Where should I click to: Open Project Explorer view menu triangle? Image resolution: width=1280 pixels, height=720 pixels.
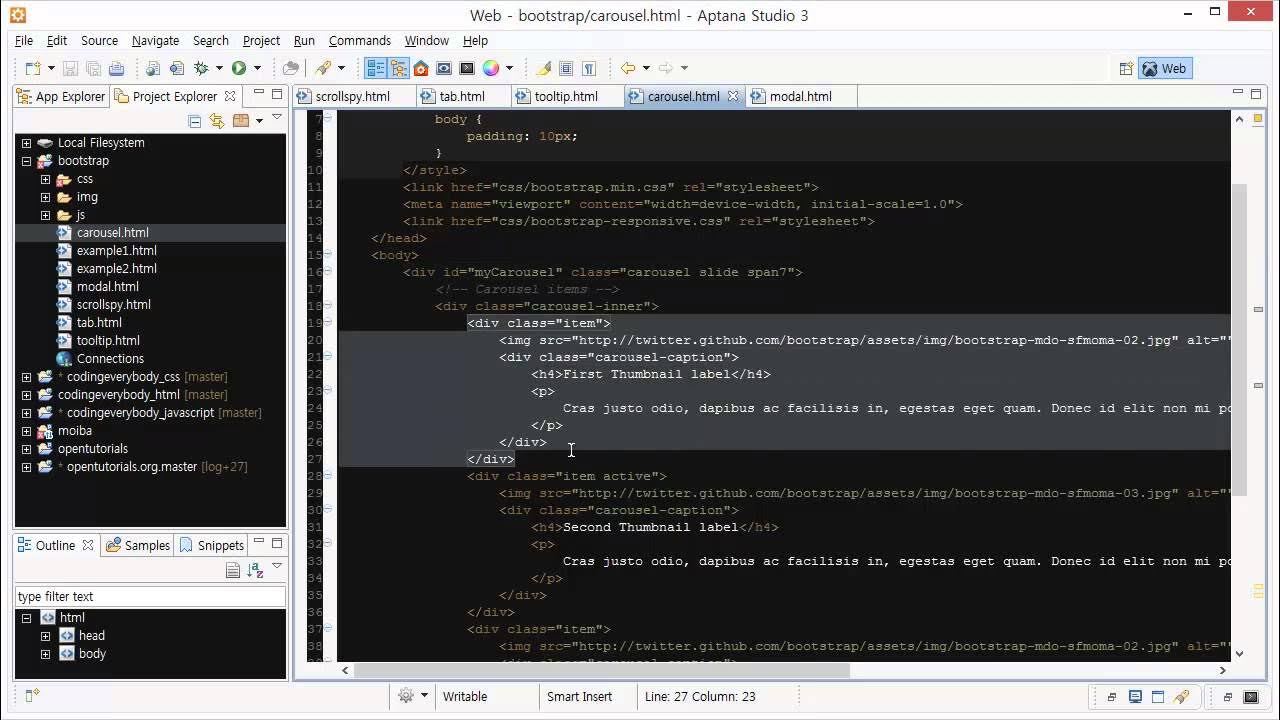pyautogui.click(x=277, y=118)
